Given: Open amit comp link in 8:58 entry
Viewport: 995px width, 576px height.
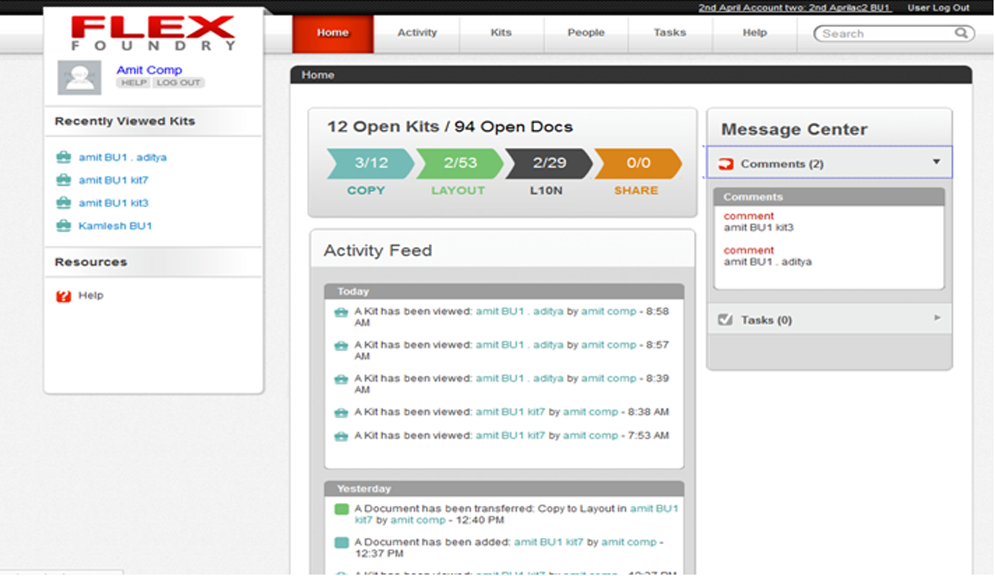Looking at the screenshot, I should (x=609, y=311).
